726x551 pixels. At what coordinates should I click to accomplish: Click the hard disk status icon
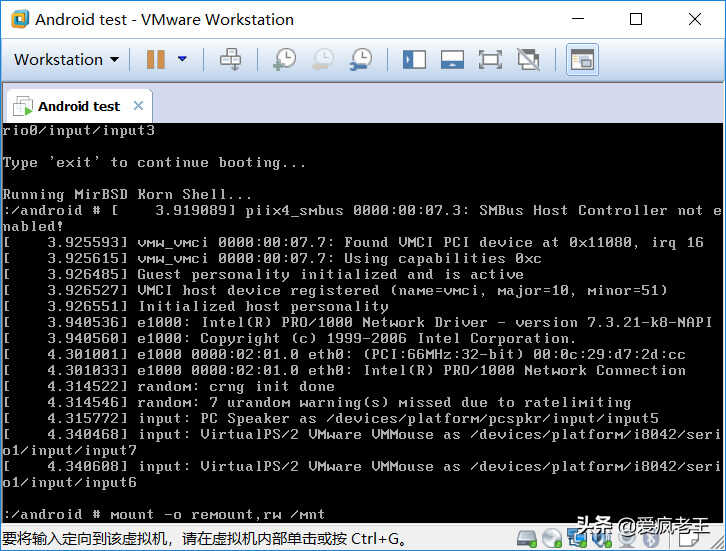pos(526,538)
